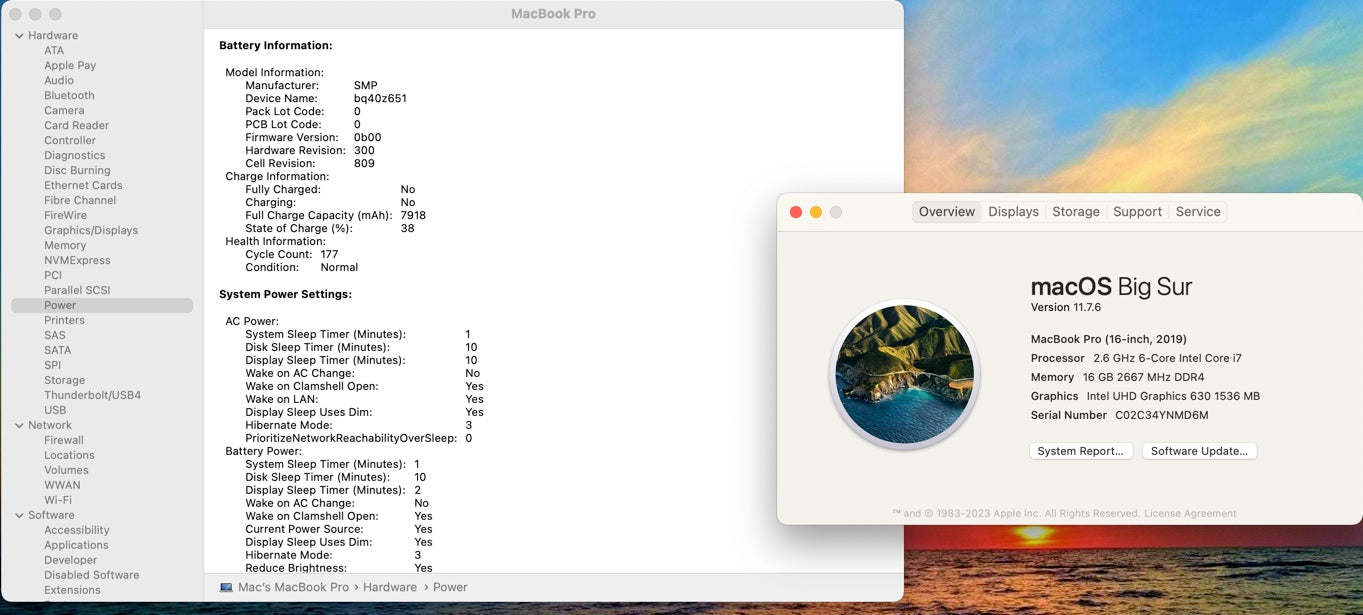The width and height of the screenshot is (1363, 615).
Task: Click the laptop icon in path bar
Action: pos(226,587)
